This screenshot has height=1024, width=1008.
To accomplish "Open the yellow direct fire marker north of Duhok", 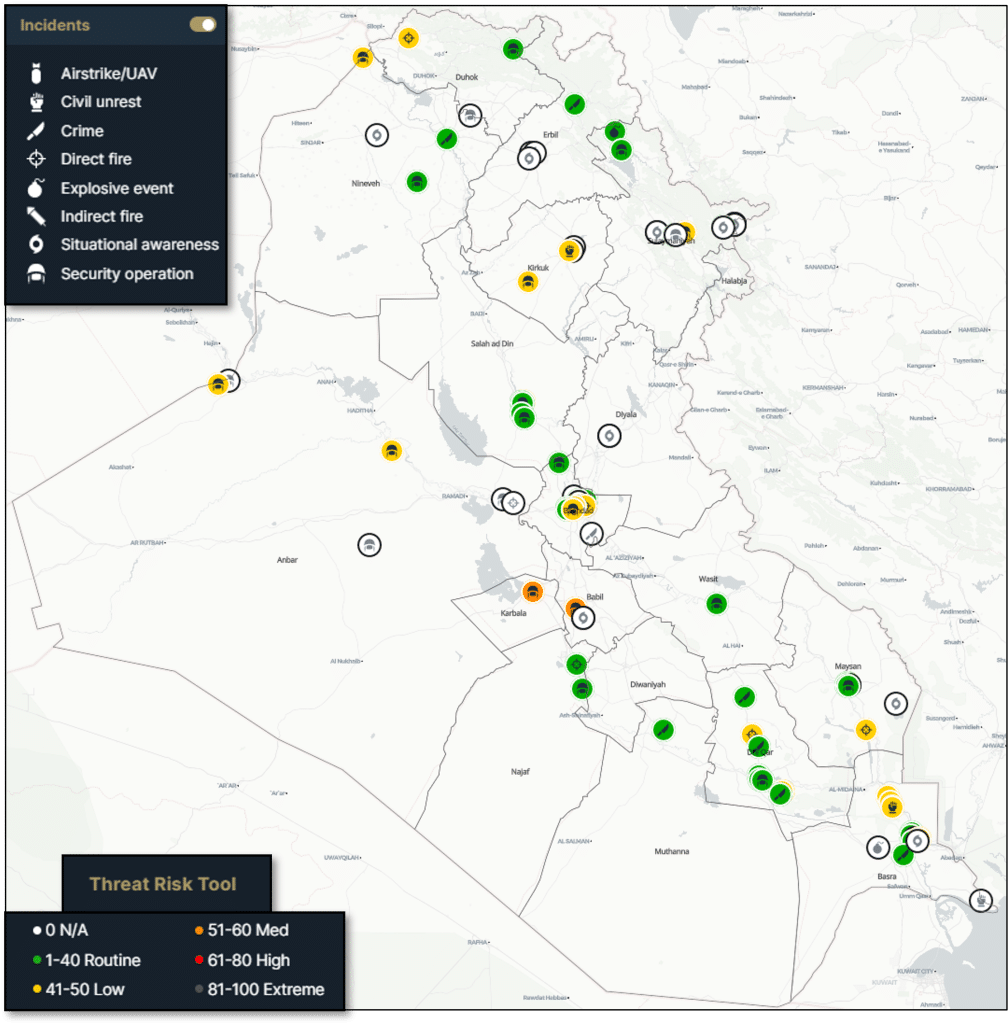I will (x=409, y=39).
